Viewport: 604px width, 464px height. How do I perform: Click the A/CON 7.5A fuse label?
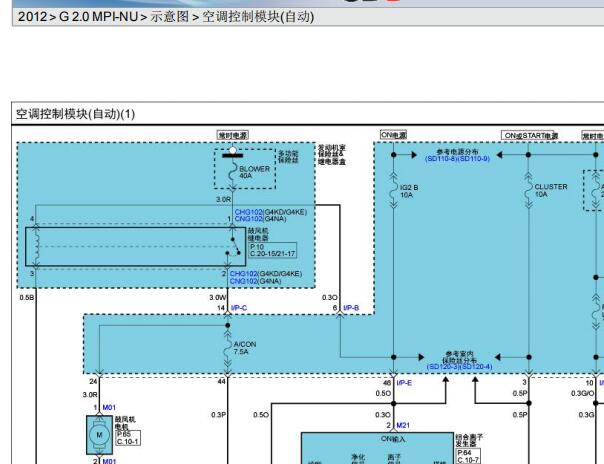click(245, 348)
